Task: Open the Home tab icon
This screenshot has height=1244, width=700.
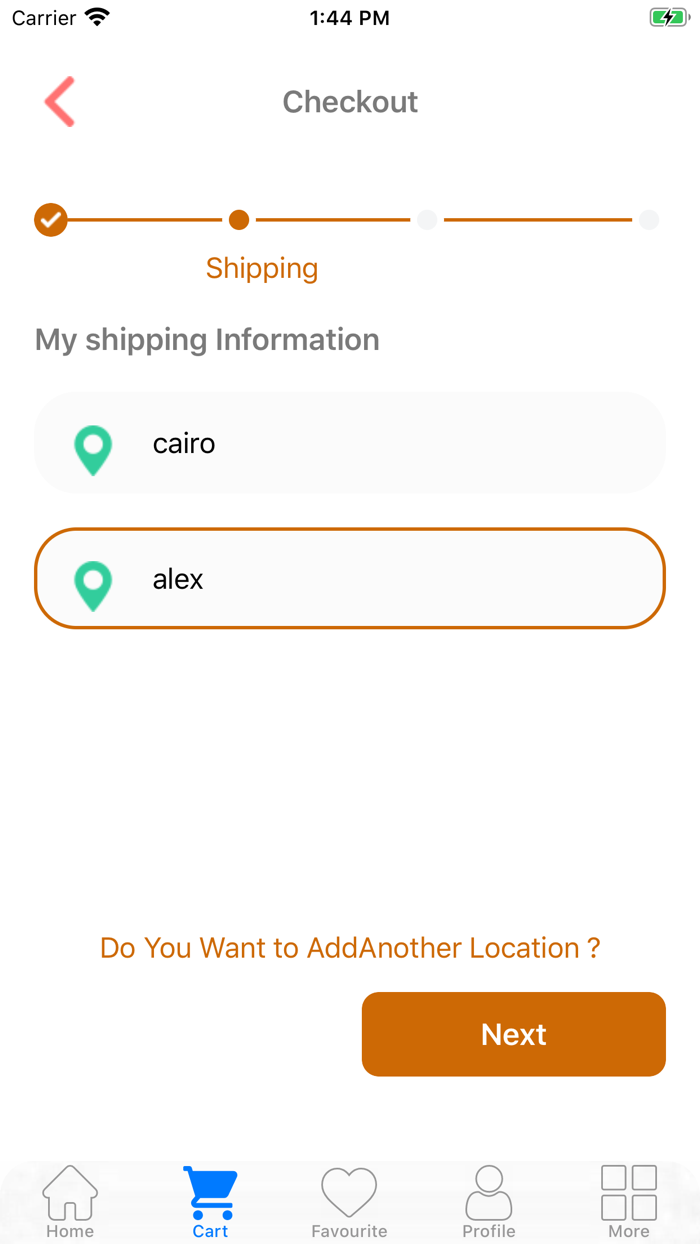Action: [69, 1191]
